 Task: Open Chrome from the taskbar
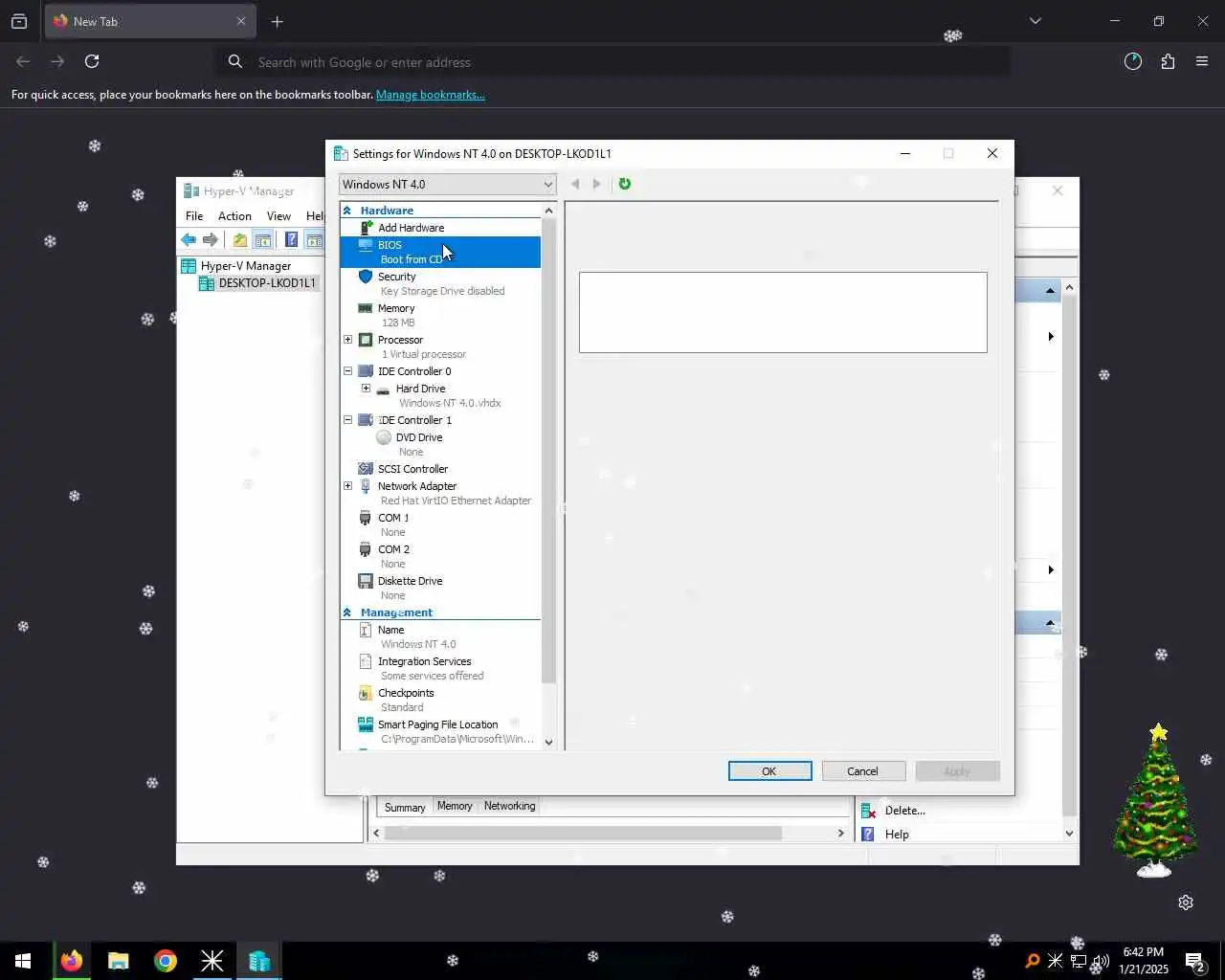(166, 961)
